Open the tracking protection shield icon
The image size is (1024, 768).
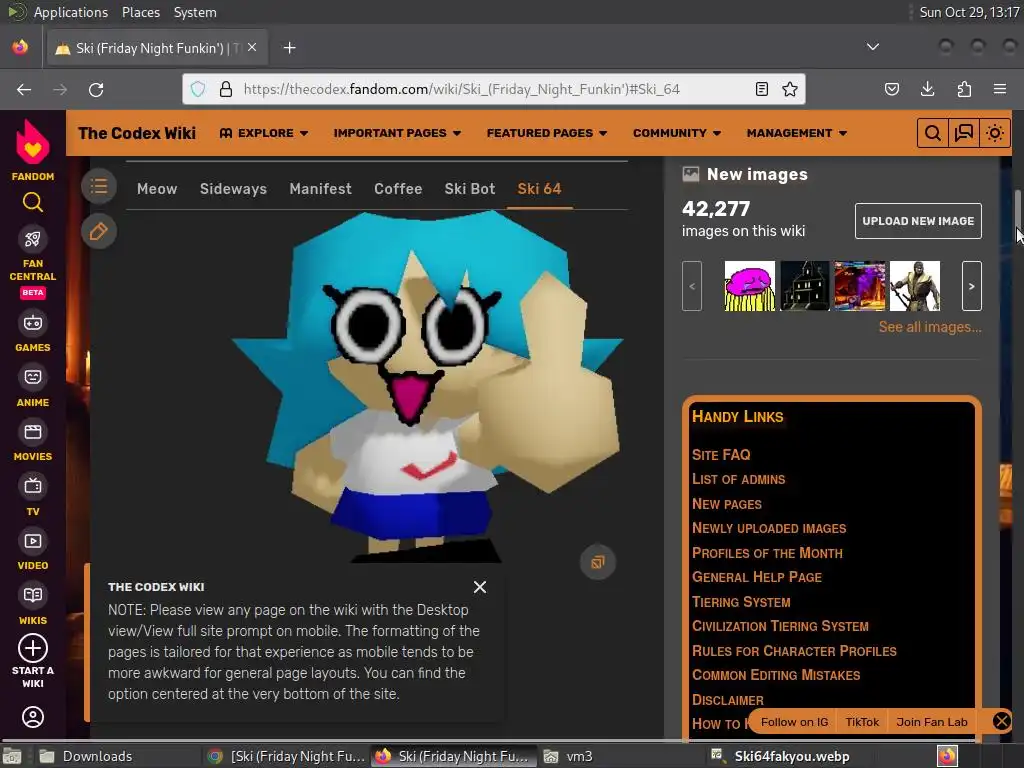point(198,89)
